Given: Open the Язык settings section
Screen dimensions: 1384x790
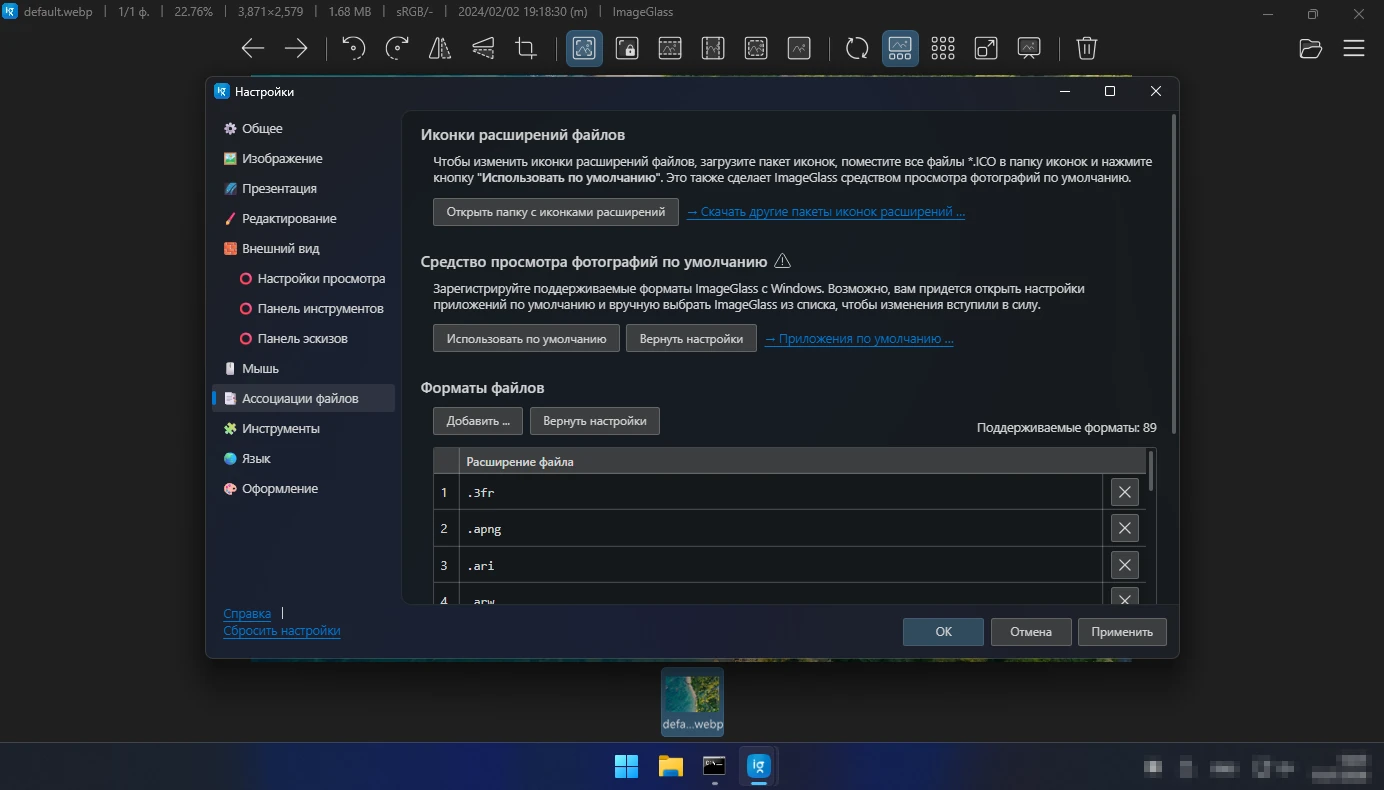Looking at the screenshot, I should 304,458.
